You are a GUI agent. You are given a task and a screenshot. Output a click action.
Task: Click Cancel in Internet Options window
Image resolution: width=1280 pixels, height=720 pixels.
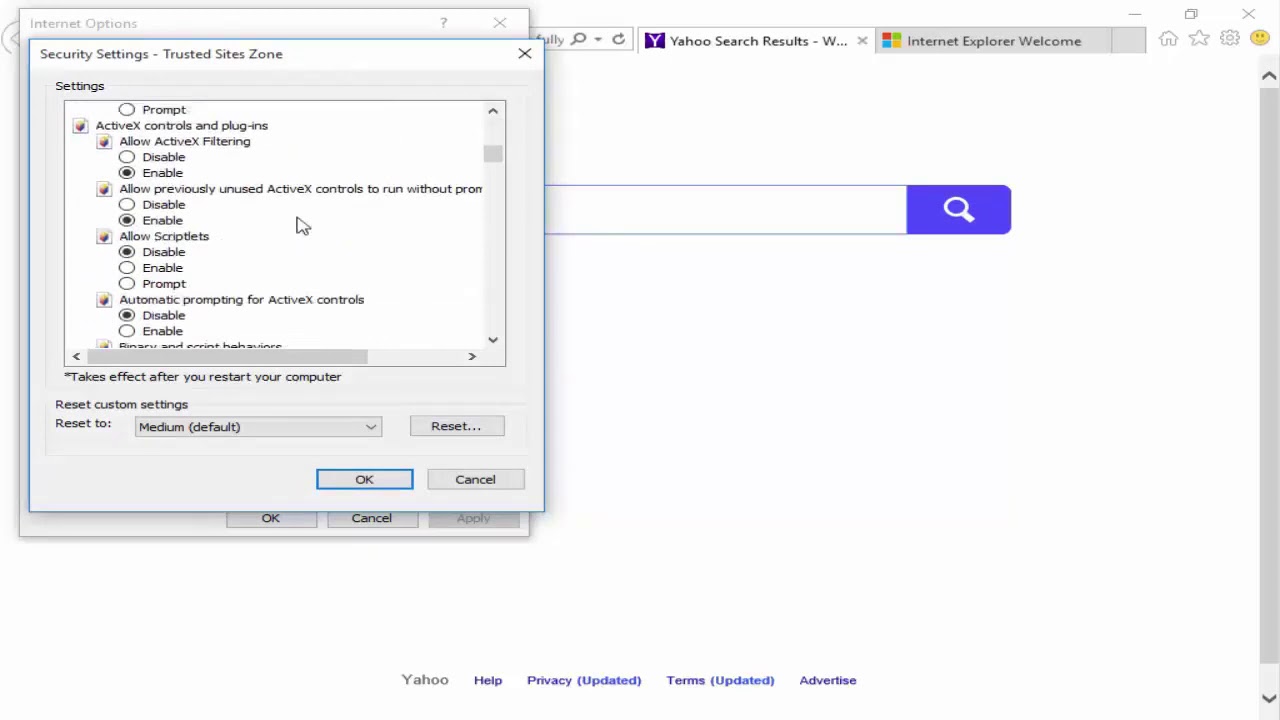pyautogui.click(x=371, y=518)
